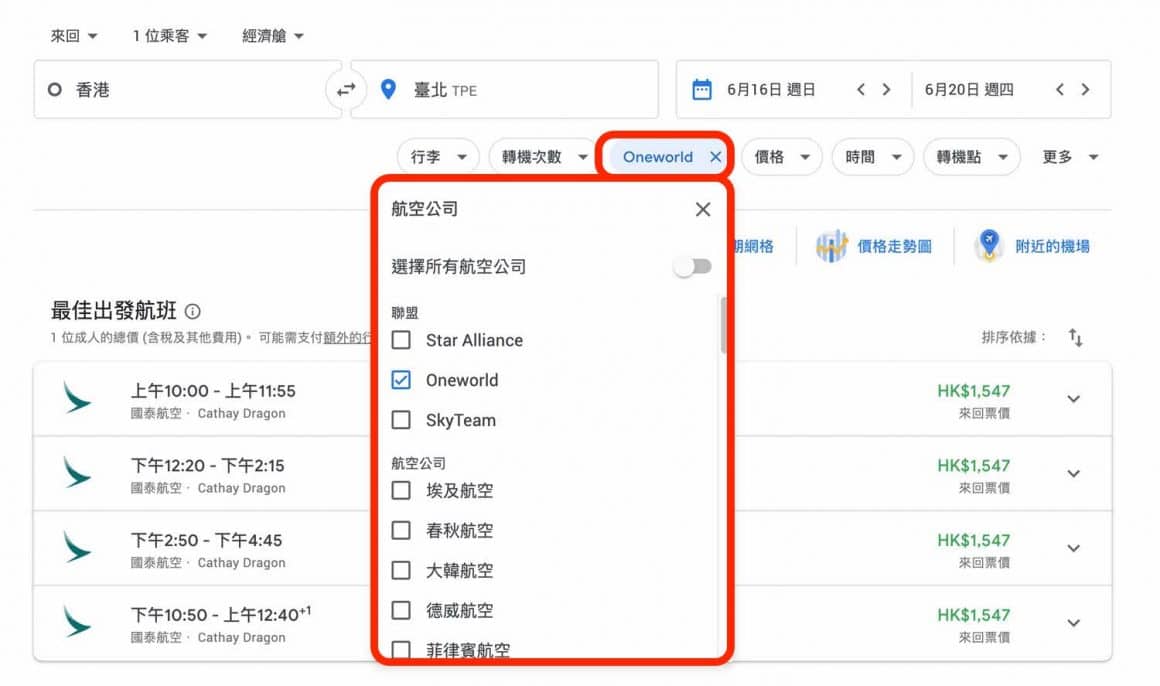Click Cathay logo of 下午2:50 flight

coord(76,548)
